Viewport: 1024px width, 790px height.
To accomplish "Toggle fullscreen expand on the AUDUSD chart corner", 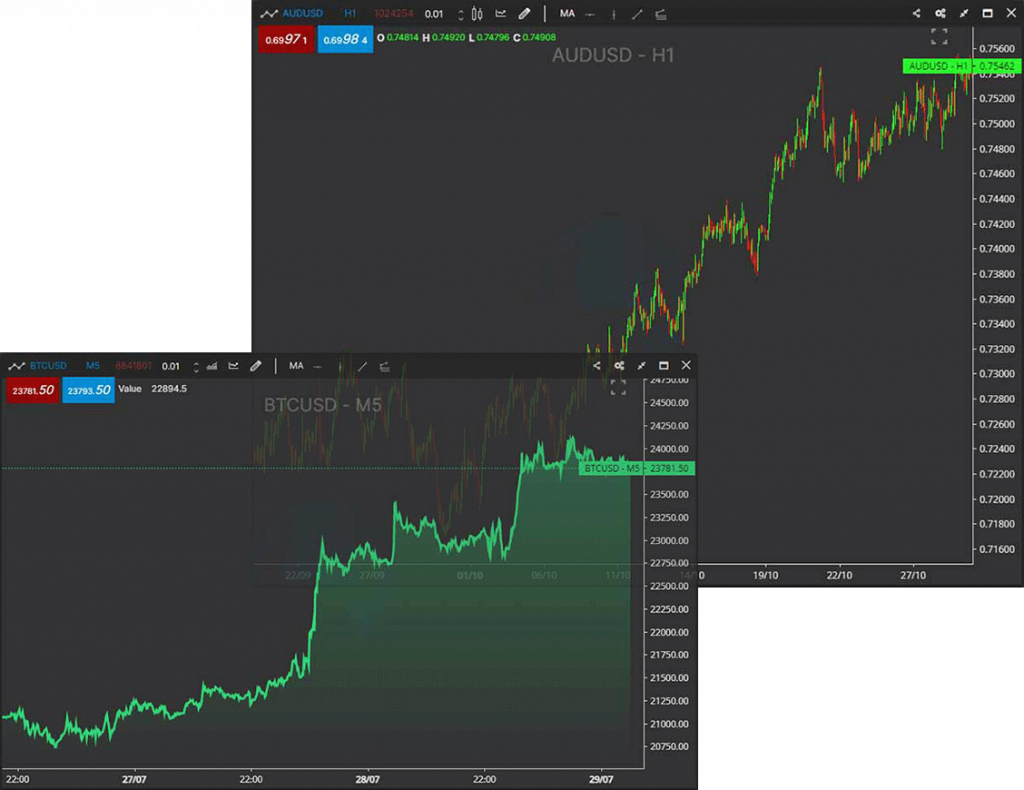I will point(939,36).
